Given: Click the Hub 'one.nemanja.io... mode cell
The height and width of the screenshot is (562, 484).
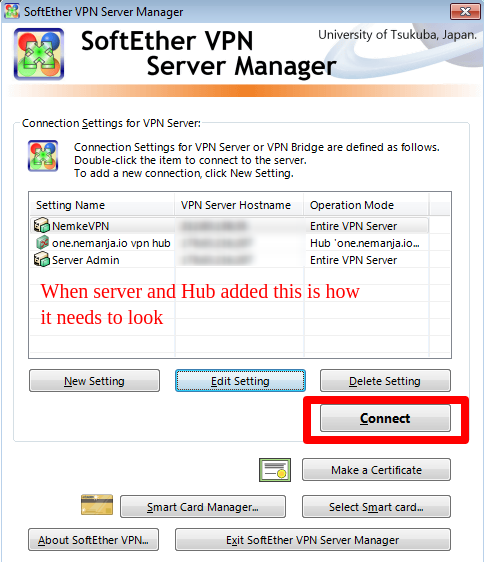Looking at the screenshot, I should coord(365,243).
